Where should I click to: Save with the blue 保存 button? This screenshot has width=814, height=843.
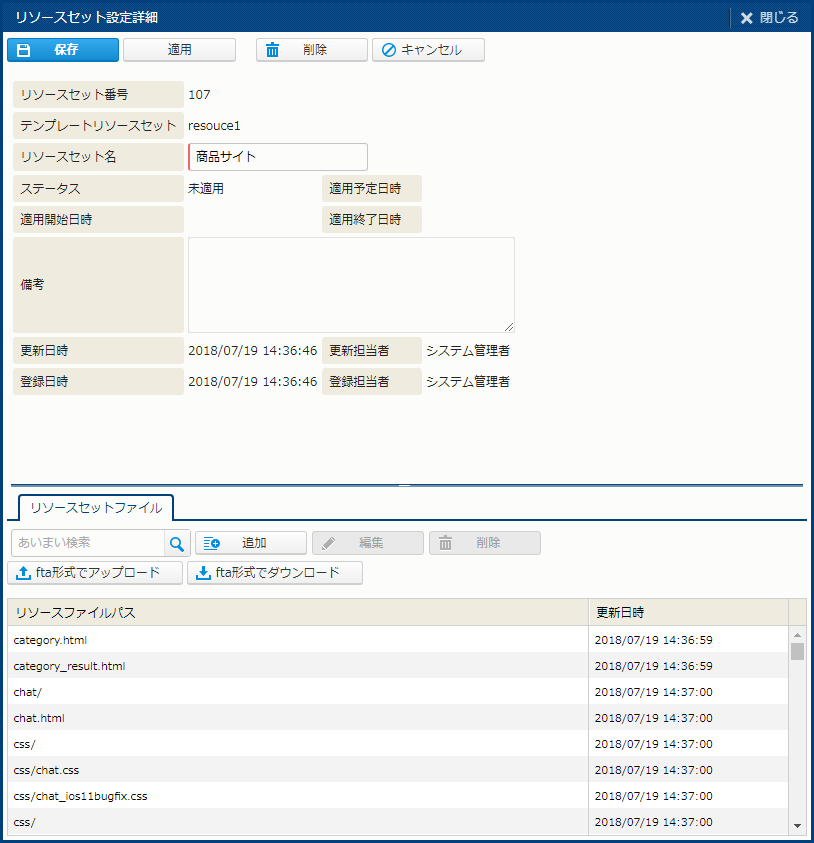(63, 50)
